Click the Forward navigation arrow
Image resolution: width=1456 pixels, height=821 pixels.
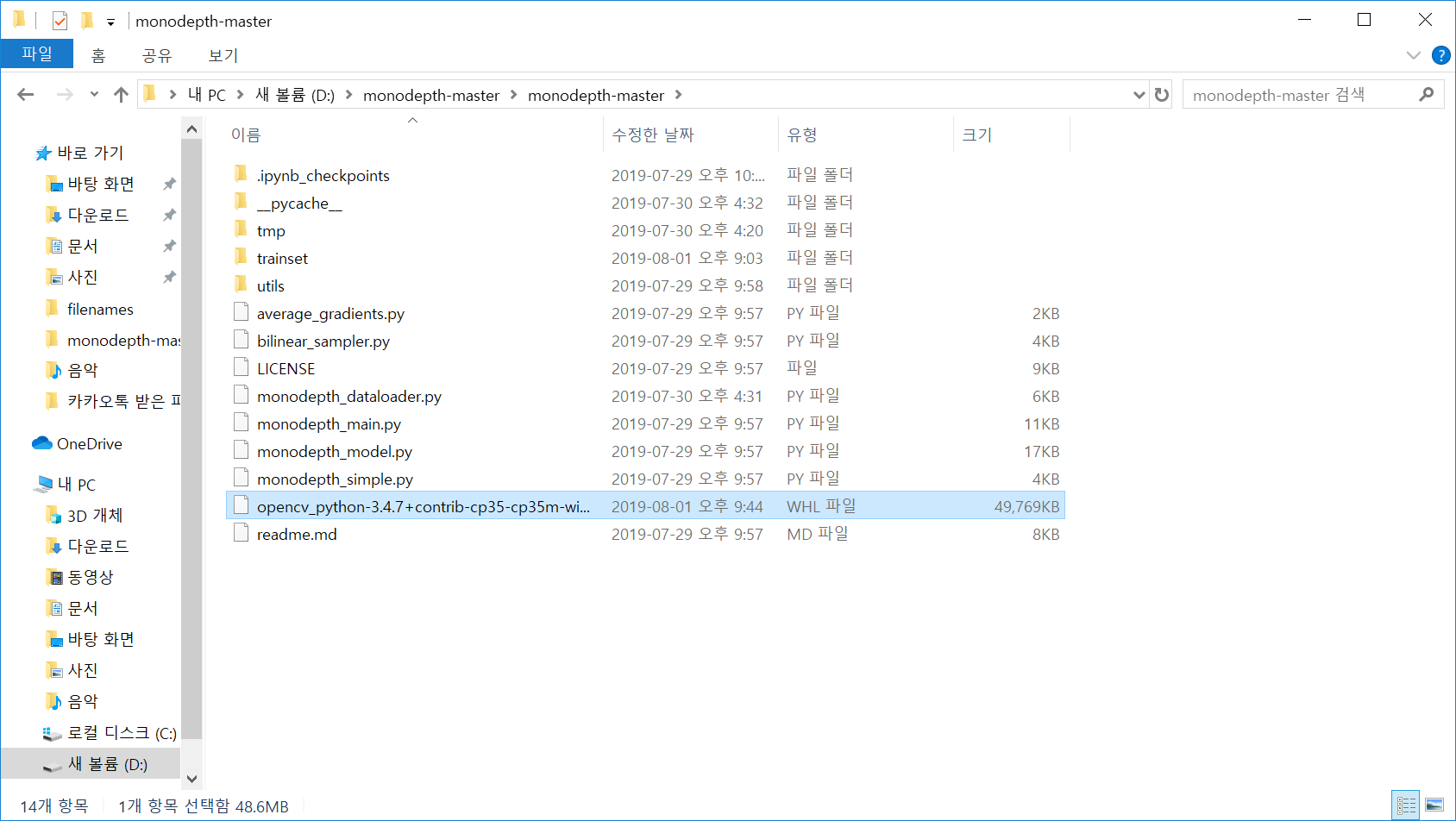tap(65, 95)
